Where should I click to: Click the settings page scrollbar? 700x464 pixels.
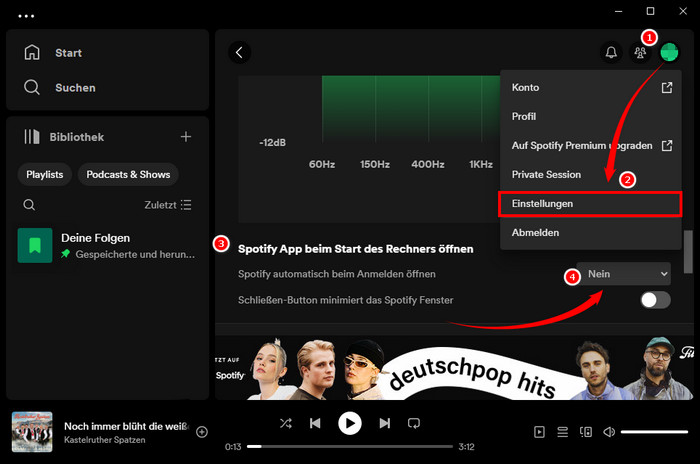tap(688, 251)
